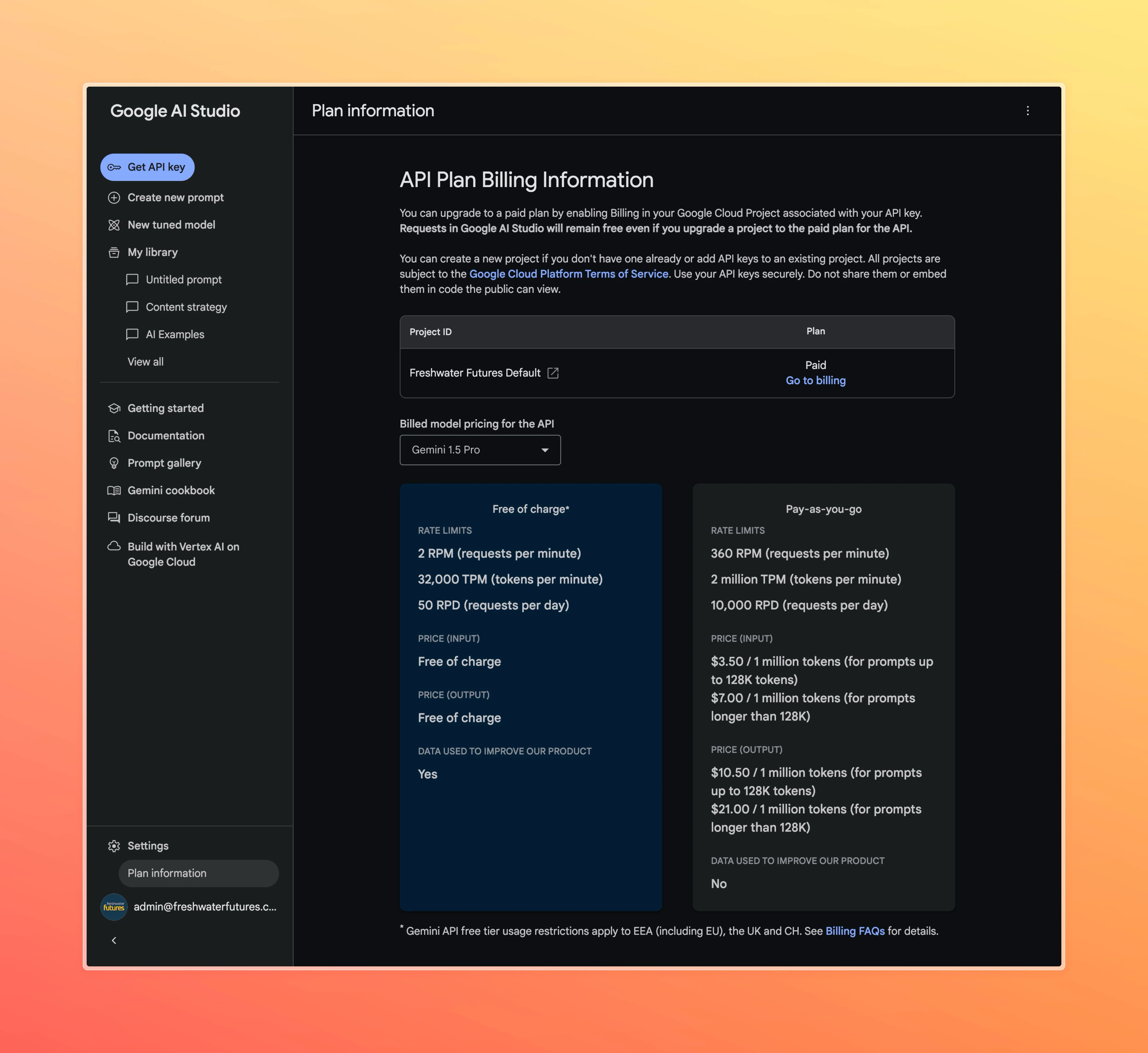Click the Prompt gallery lightbulb icon
The image size is (1148, 1053).
pyautogui.click(x=114, y=463)
